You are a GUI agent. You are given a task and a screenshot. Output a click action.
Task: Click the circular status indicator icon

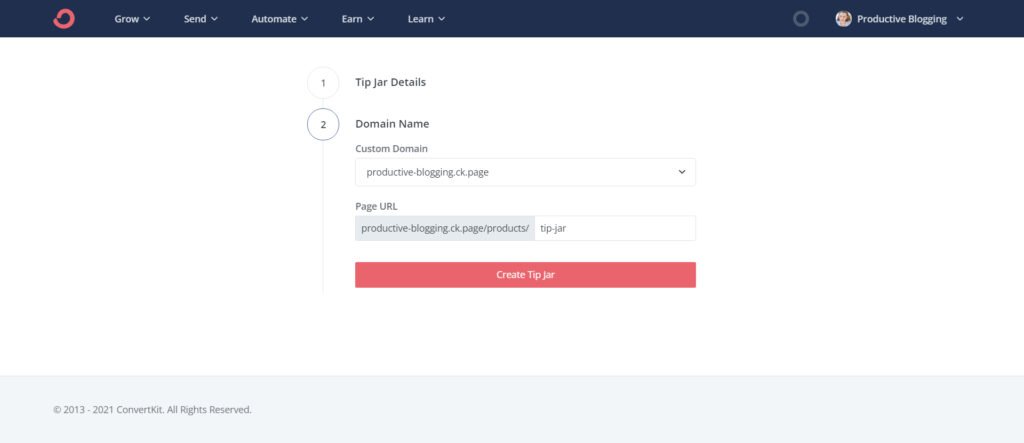[801, 19]
